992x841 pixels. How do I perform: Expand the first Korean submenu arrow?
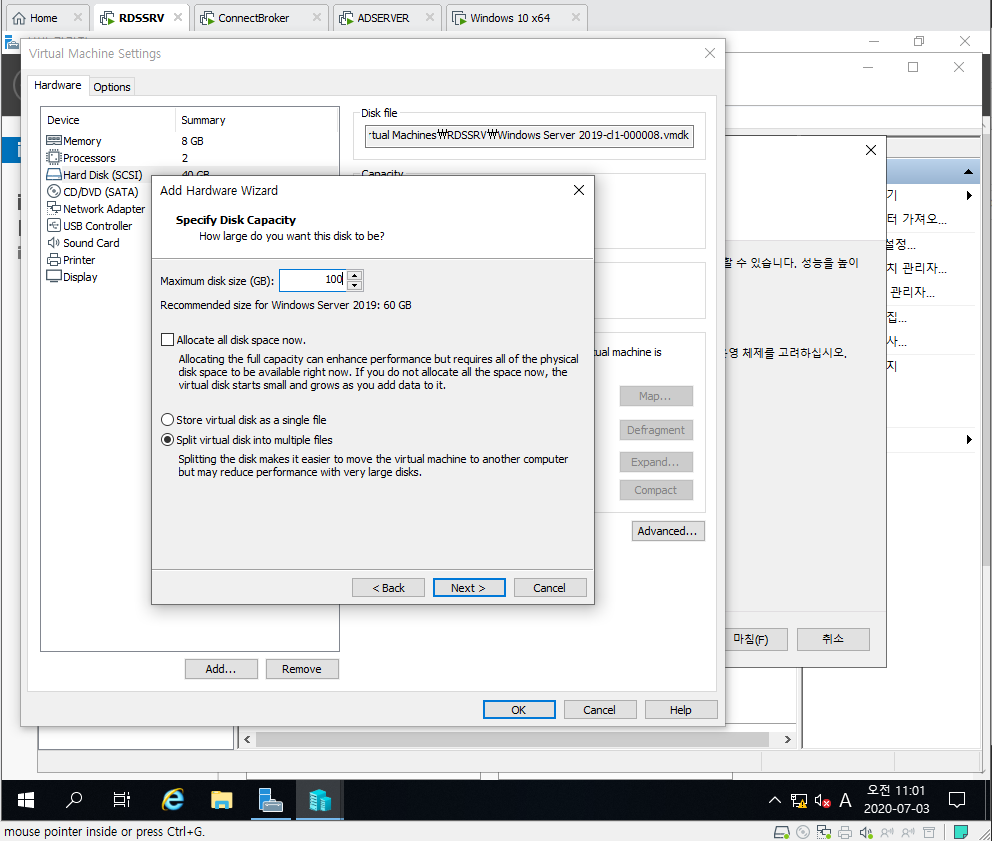pyautogui.click(x=969, y=195)
